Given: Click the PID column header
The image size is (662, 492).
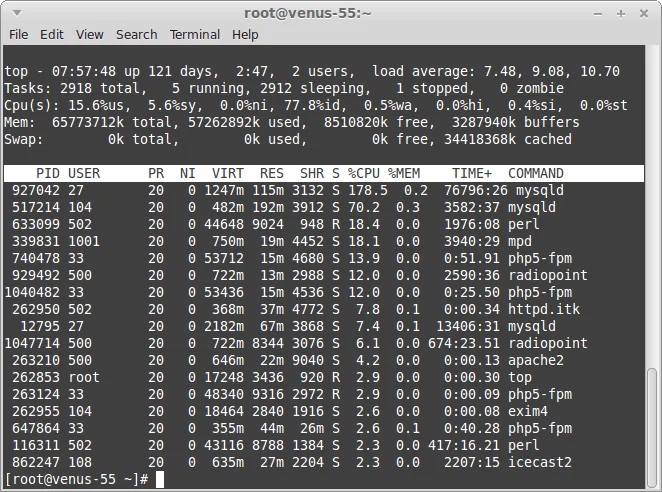Looking at the screenshot, I should tap(47, 173).
